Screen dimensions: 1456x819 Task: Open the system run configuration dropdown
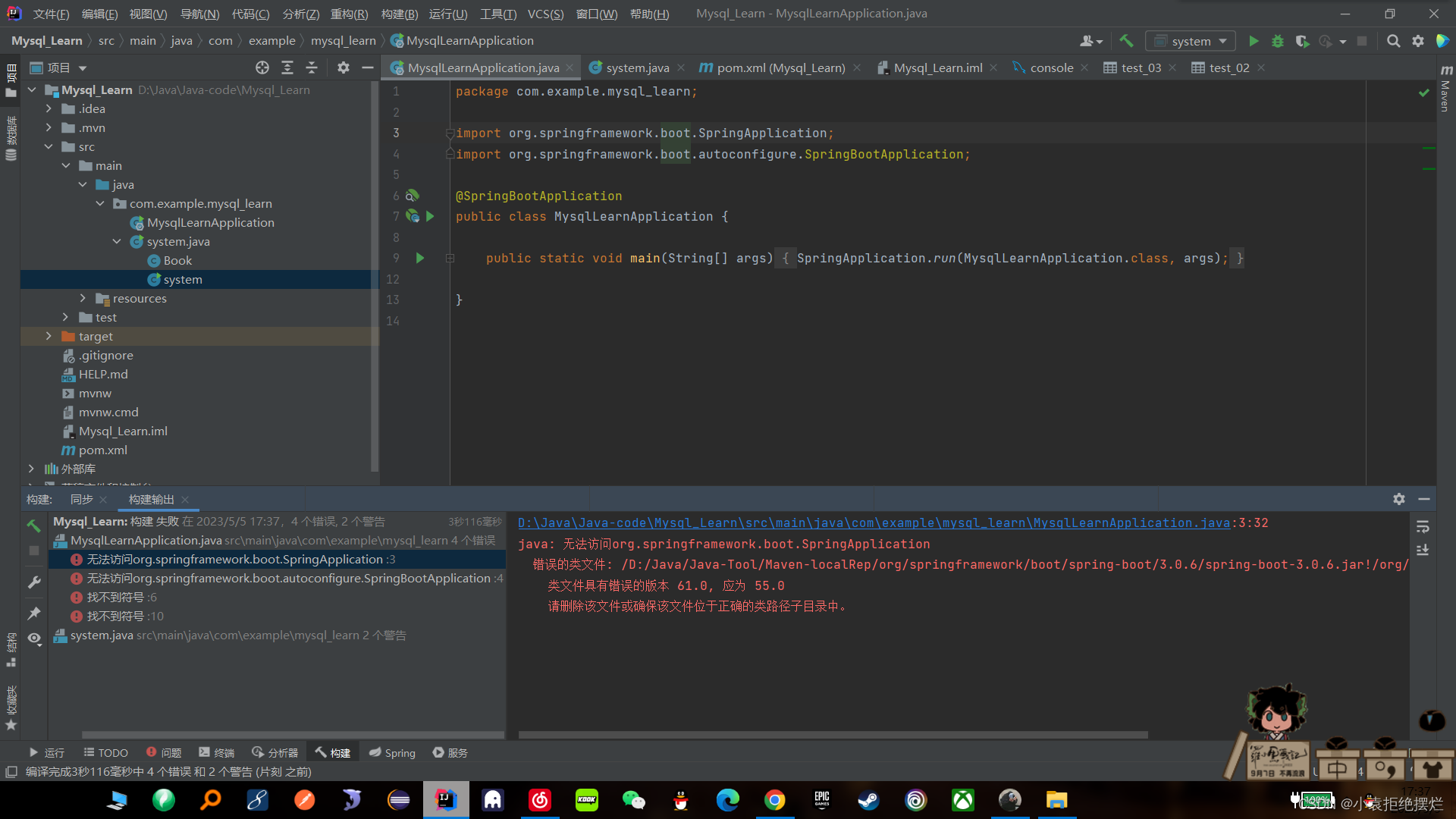1191,41
